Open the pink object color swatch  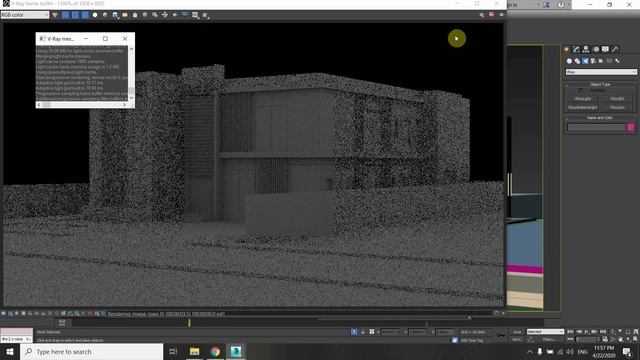[x=631, y=127]
